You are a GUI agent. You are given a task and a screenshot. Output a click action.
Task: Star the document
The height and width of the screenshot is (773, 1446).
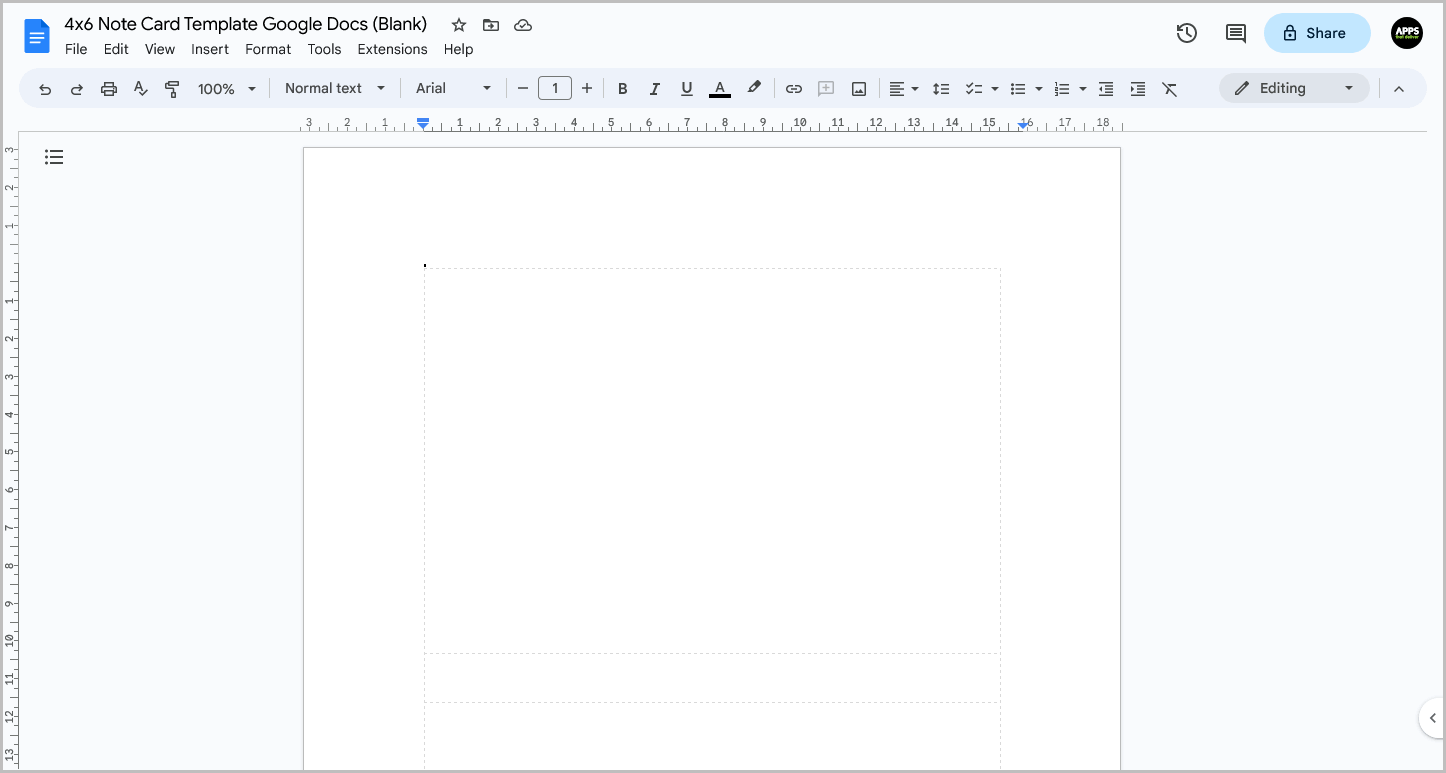click(458, 24)
